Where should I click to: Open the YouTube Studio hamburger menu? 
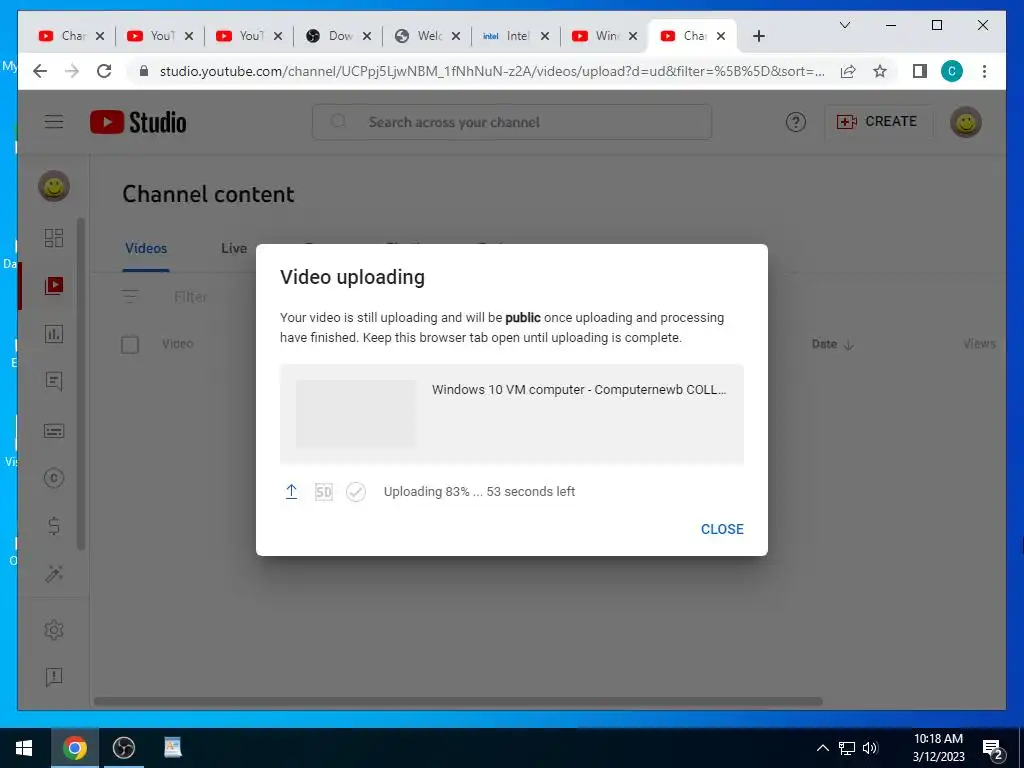tap(54, 122)
